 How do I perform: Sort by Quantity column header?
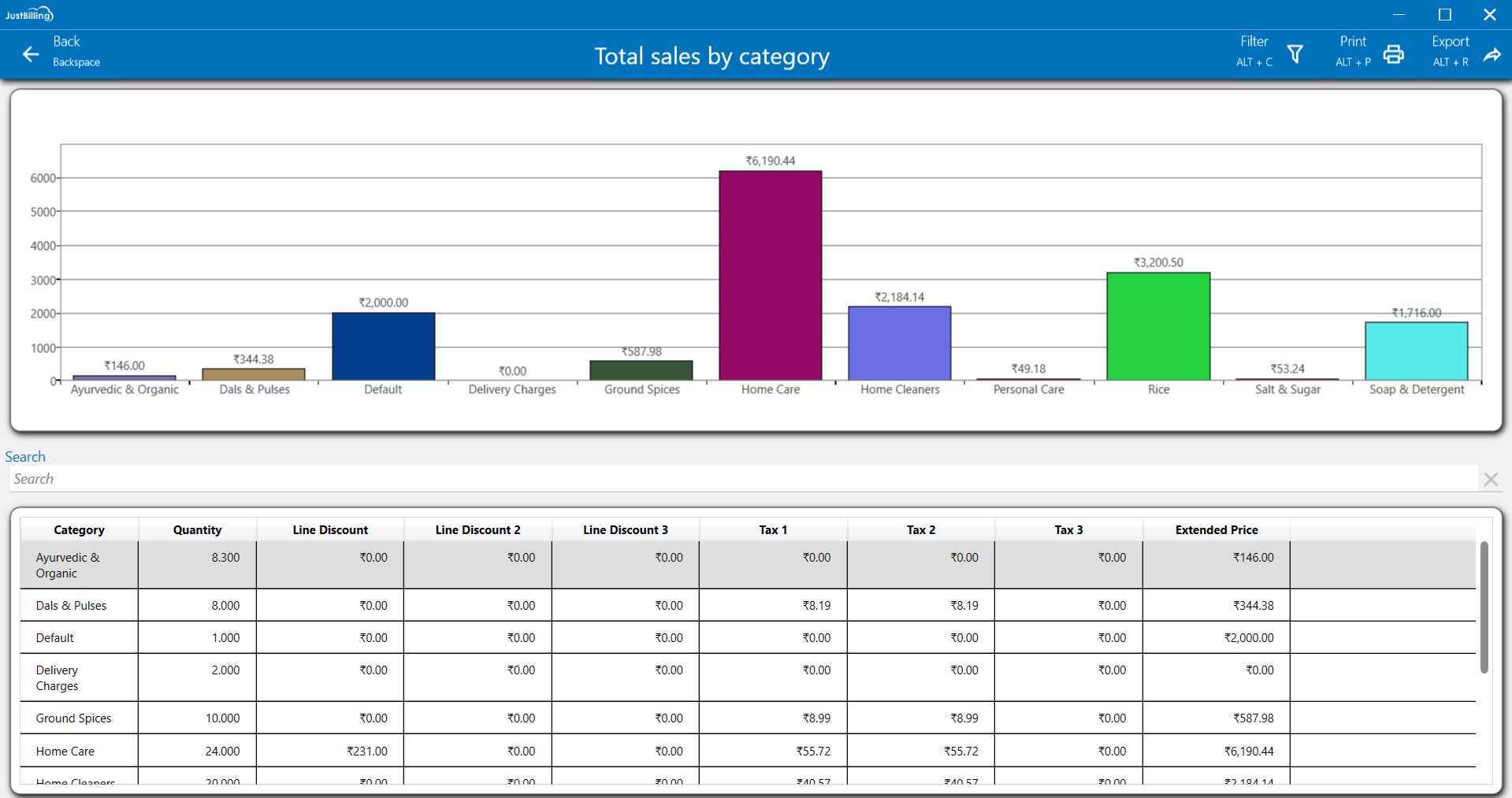click(x=197, y=530)
